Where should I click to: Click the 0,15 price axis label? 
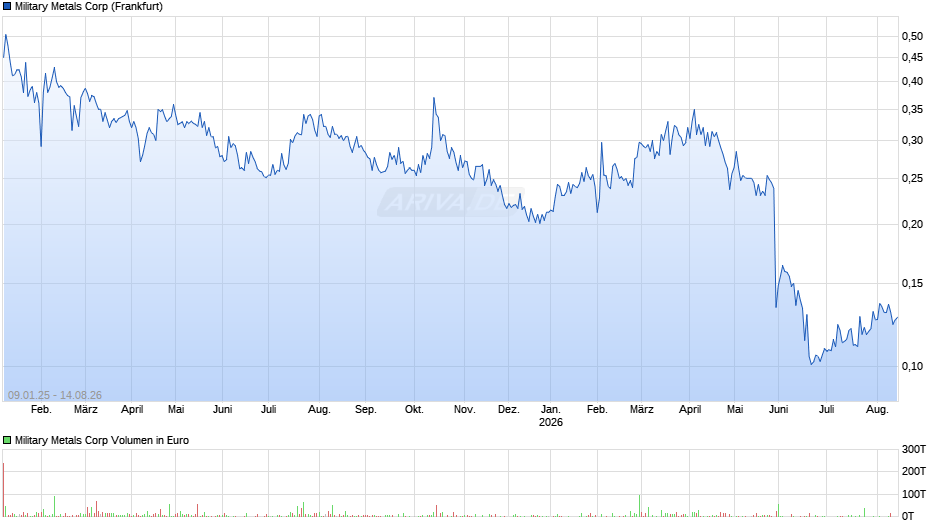click(x=912, y=283)
